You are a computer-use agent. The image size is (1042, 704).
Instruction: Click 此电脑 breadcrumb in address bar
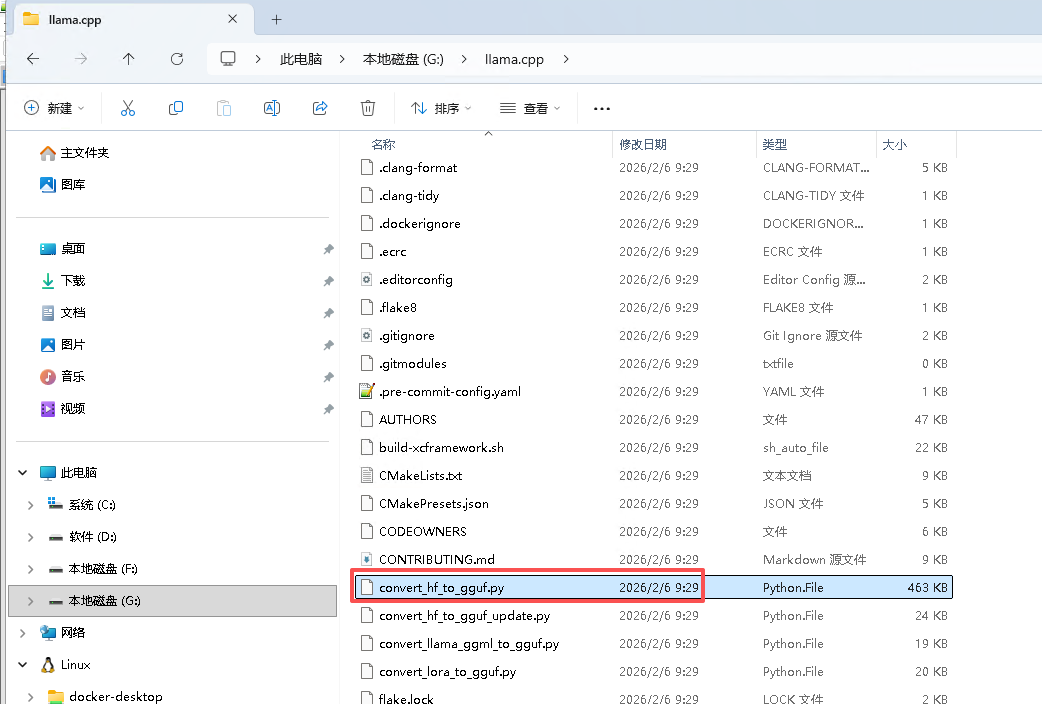click(x=300, y=59)
